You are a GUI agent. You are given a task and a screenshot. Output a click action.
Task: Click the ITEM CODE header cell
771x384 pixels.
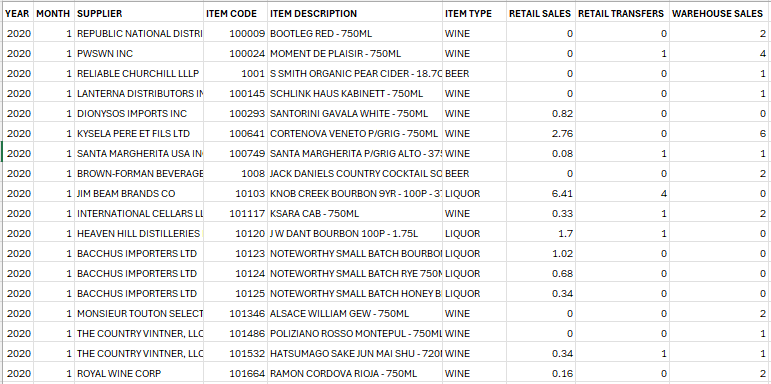pos(236,13)
